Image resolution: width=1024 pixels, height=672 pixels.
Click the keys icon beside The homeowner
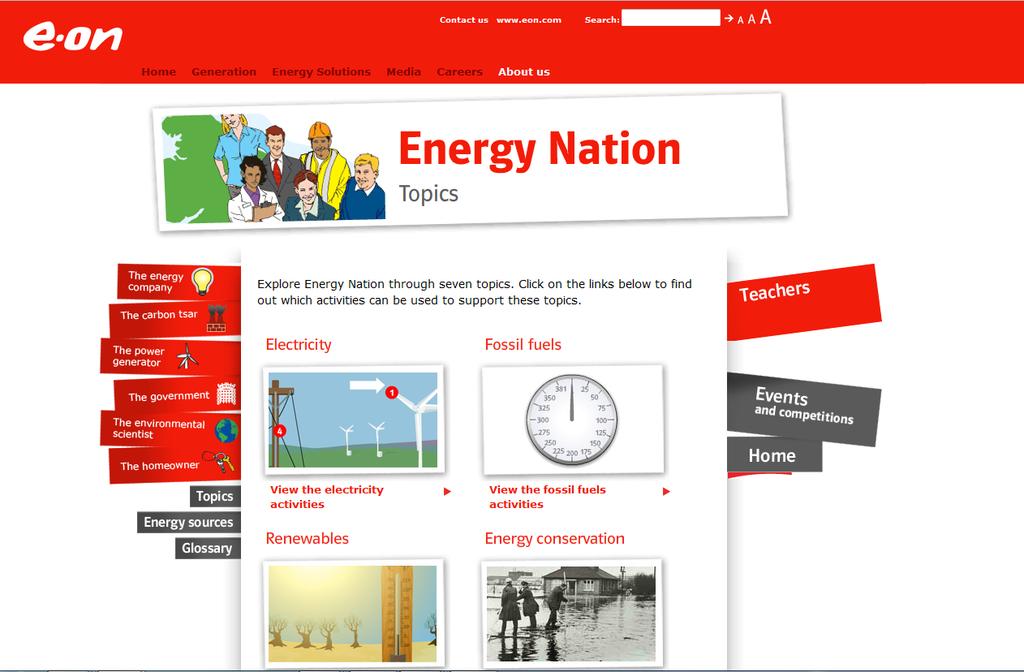click(x=218, y=460)
